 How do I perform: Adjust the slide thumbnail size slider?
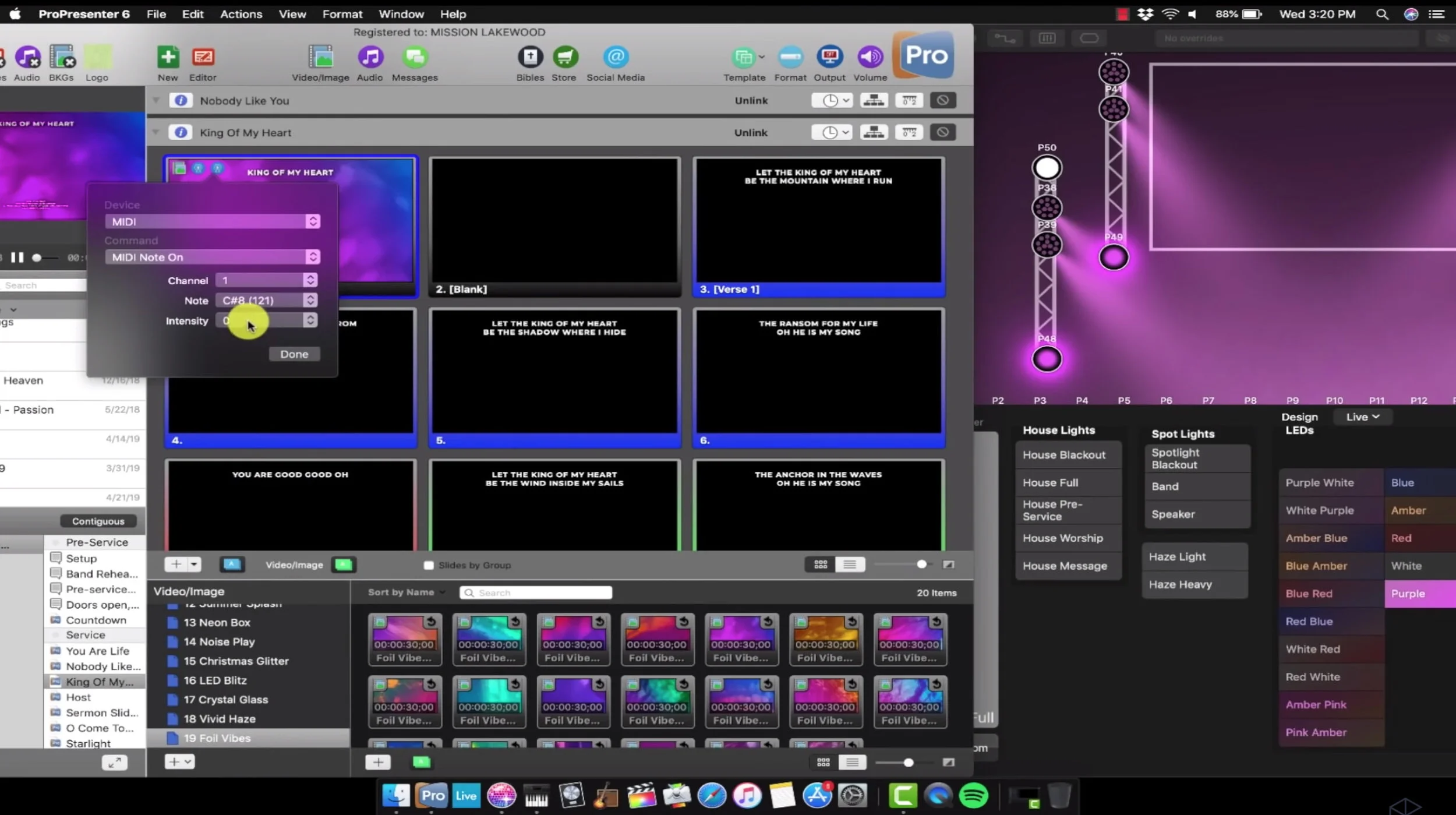click(922, 564)
